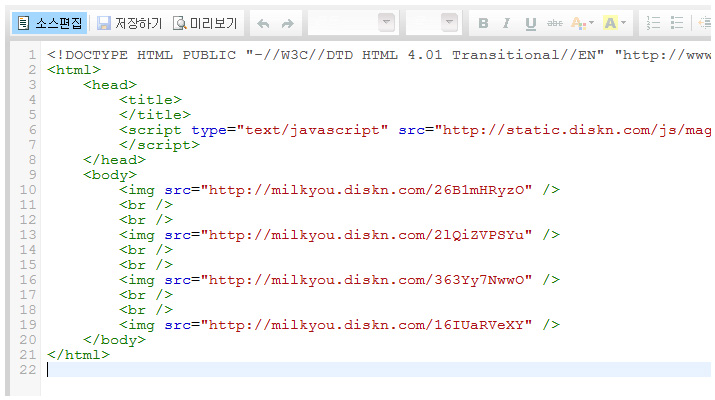Click the DOCTYPE declaration on line 1
Image resolution: width=715 pixels, height=400 pixels.
point(378,55)
